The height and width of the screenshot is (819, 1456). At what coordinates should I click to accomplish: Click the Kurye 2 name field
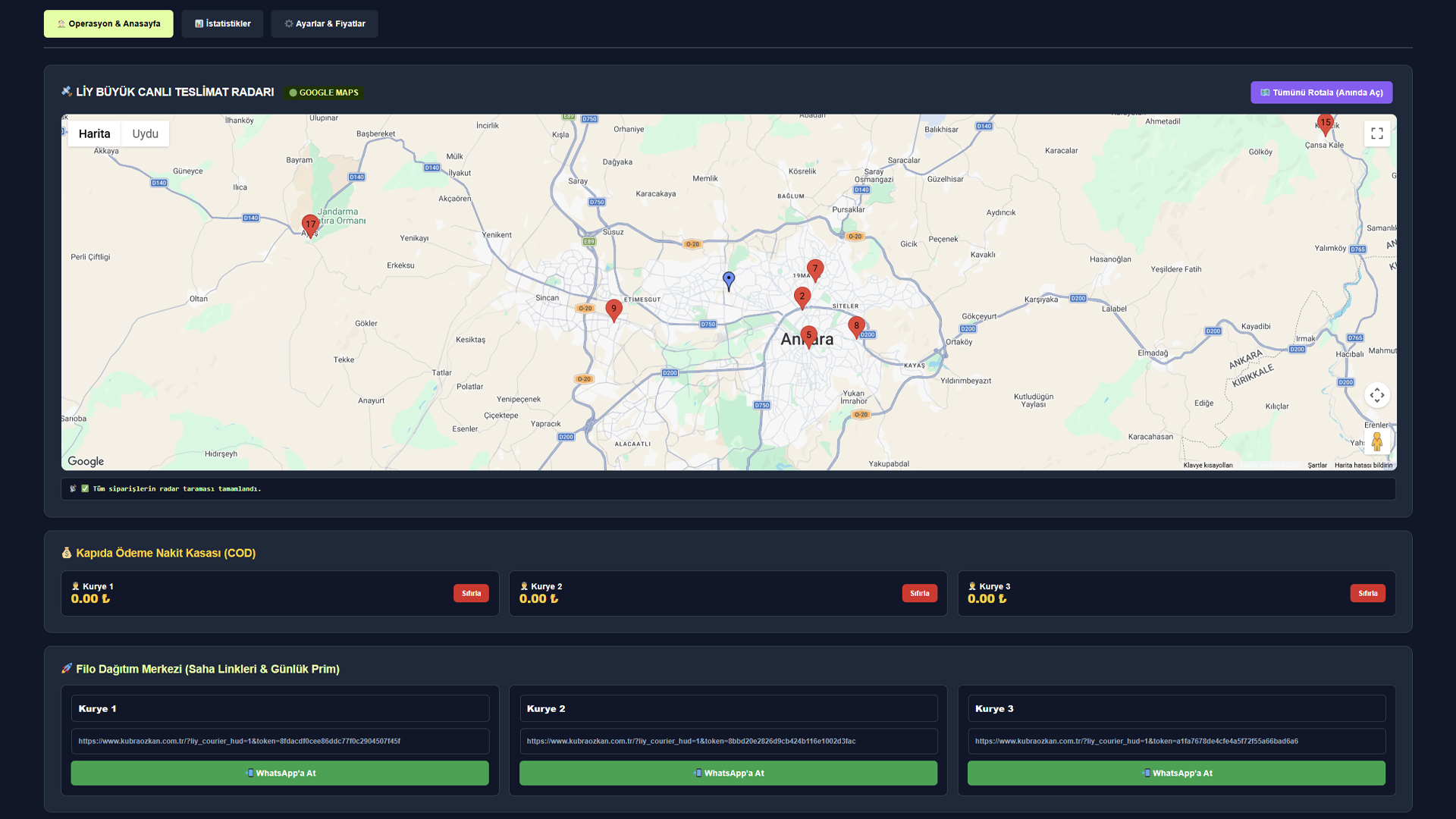(x=729, y=708)
